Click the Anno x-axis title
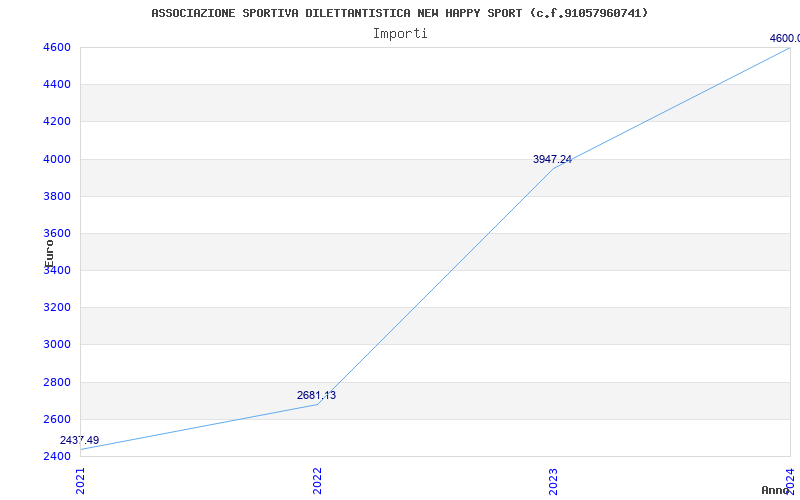This screenshot has width=800, height=500. 776,490
